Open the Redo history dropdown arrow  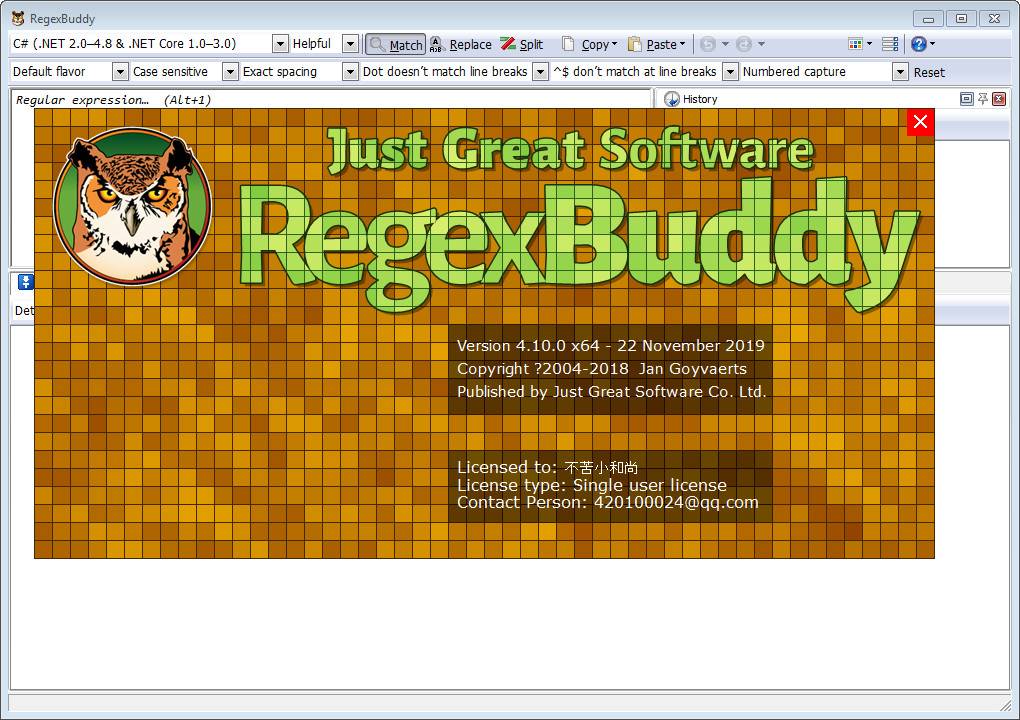[761, 44]
